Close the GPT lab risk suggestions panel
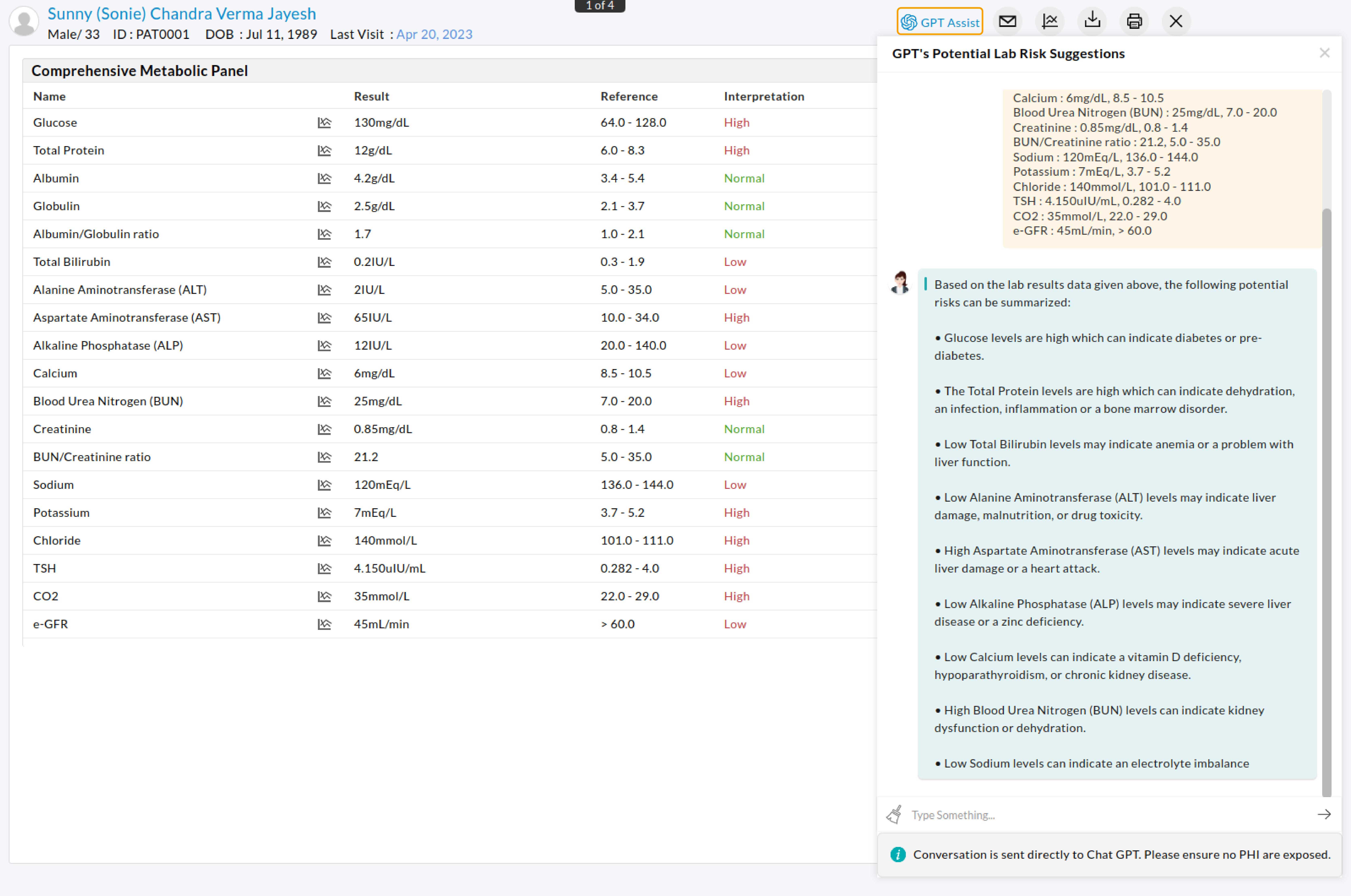 [1324, 53]
